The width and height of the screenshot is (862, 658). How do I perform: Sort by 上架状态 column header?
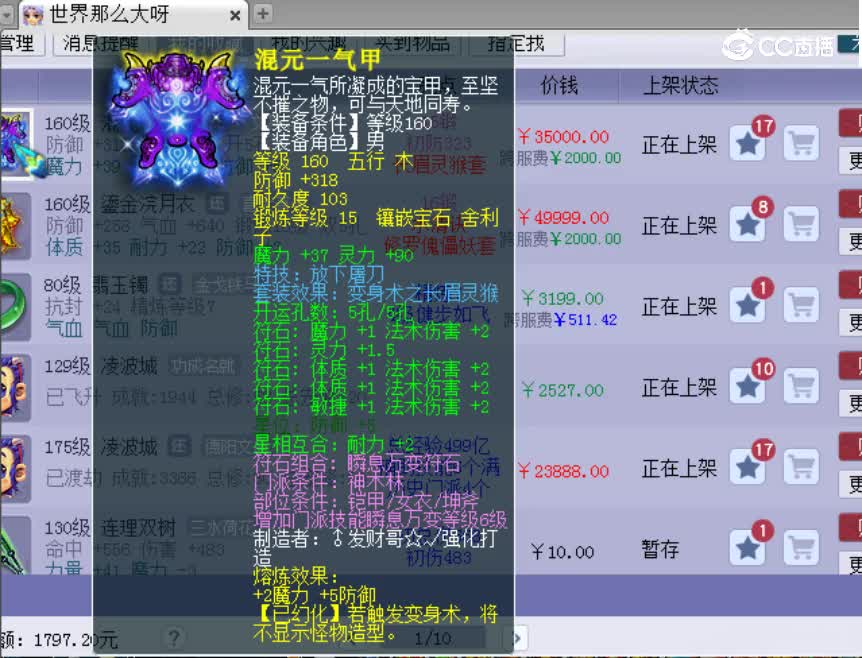pyautogui.click(x=681, y=85)
